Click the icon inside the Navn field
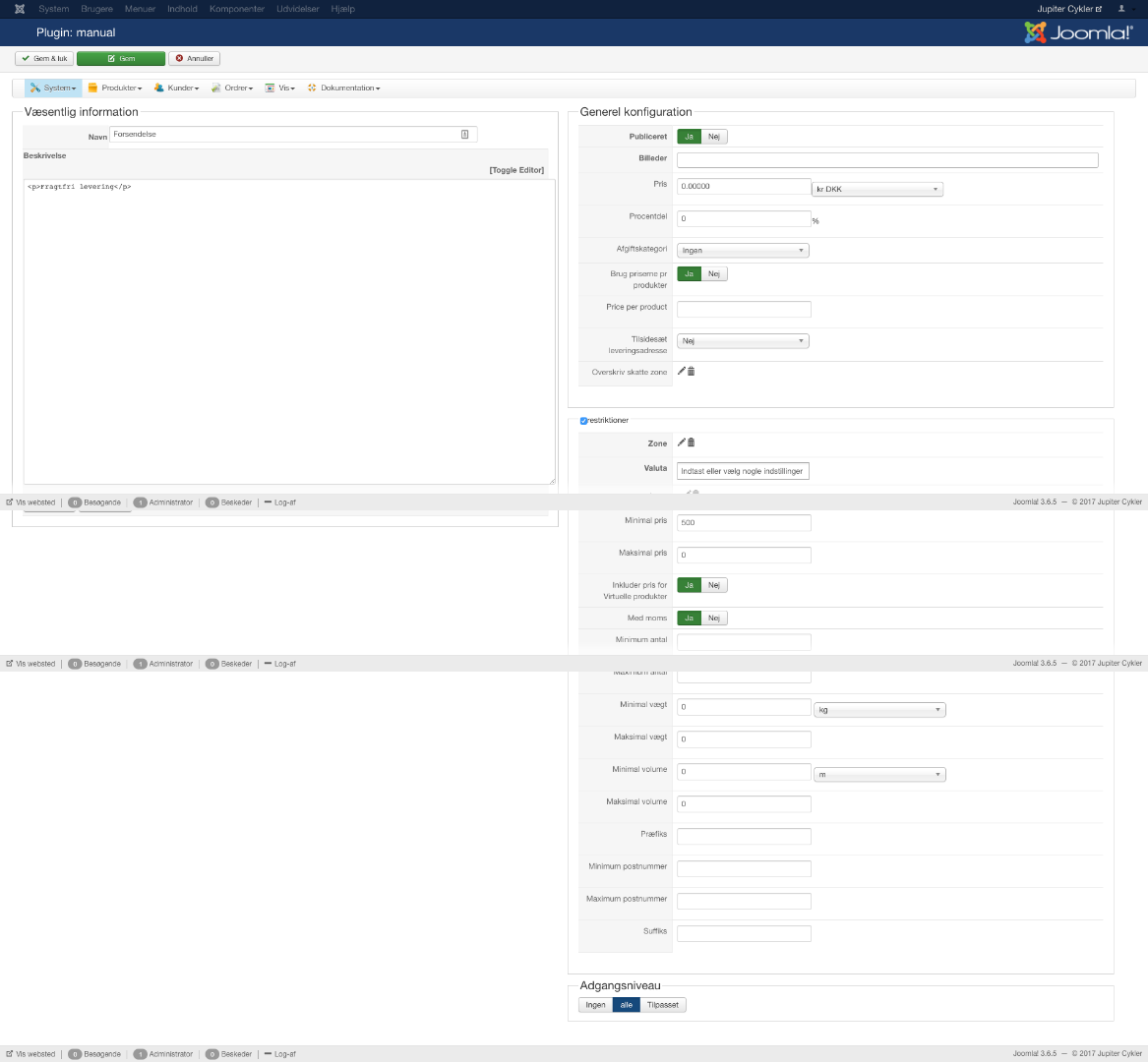 [x=465, y=134]
